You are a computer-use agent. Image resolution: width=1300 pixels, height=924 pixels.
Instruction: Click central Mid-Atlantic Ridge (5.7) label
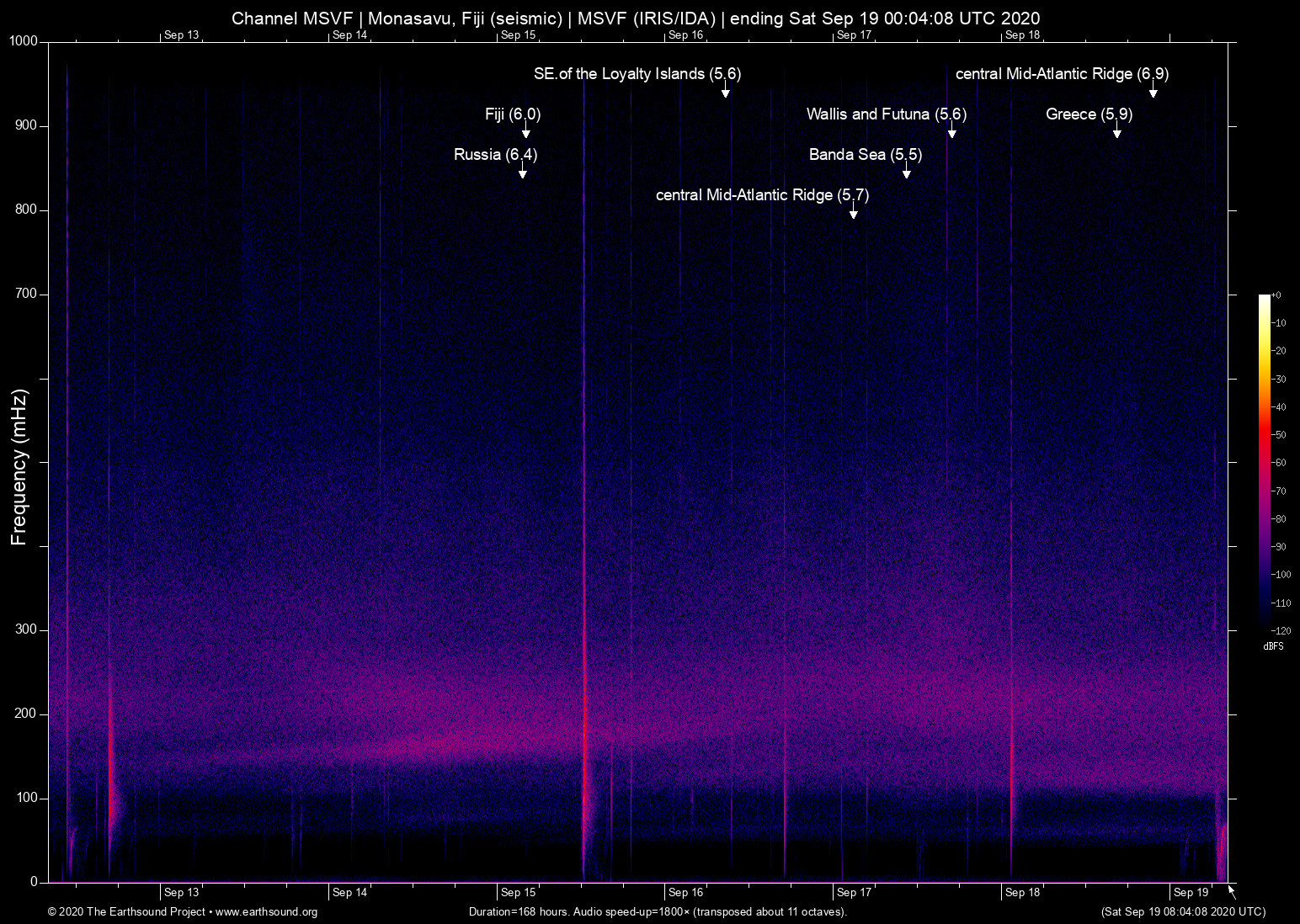[x=762, y=195]
